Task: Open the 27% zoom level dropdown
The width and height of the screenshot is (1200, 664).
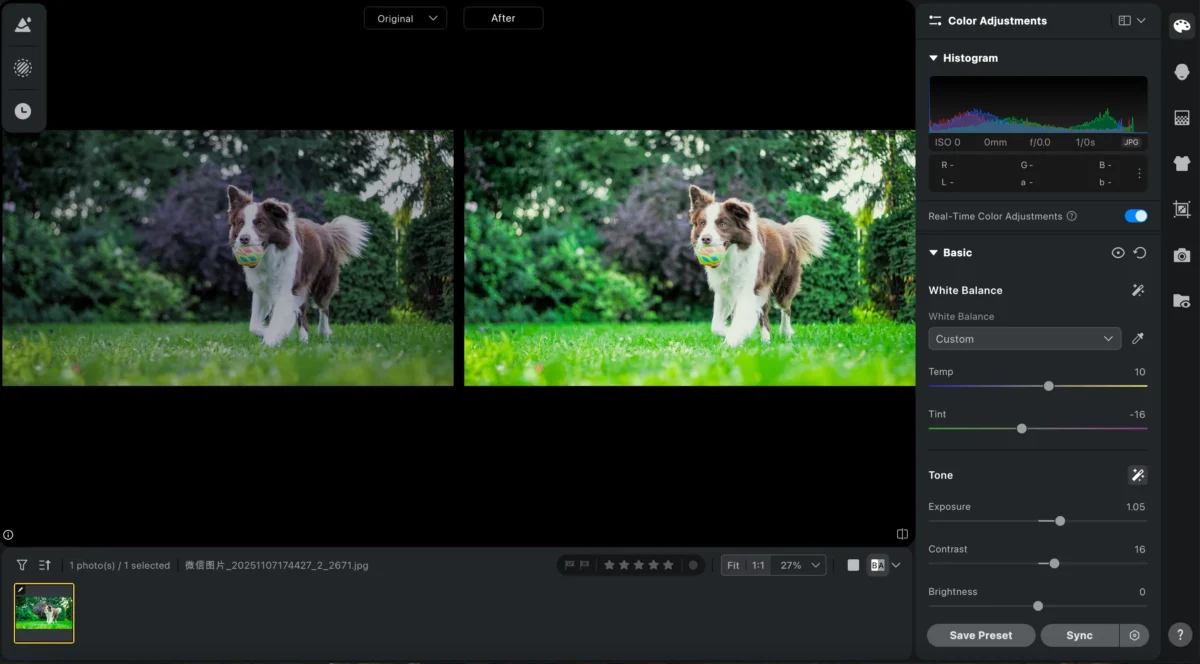Action: click(798, 565)
